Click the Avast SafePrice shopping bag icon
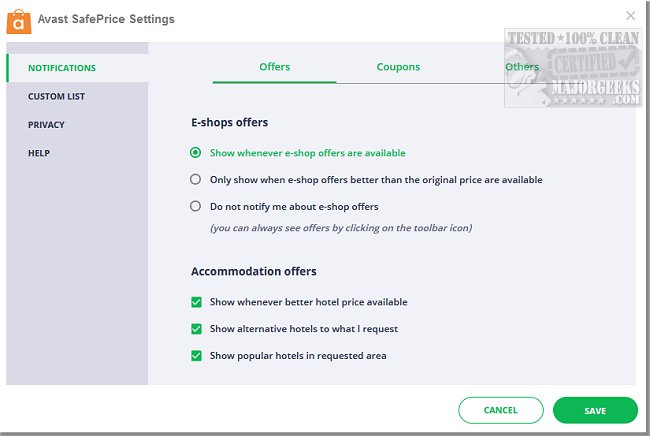This screenshot has width=650, height=436. pos(17,19)
